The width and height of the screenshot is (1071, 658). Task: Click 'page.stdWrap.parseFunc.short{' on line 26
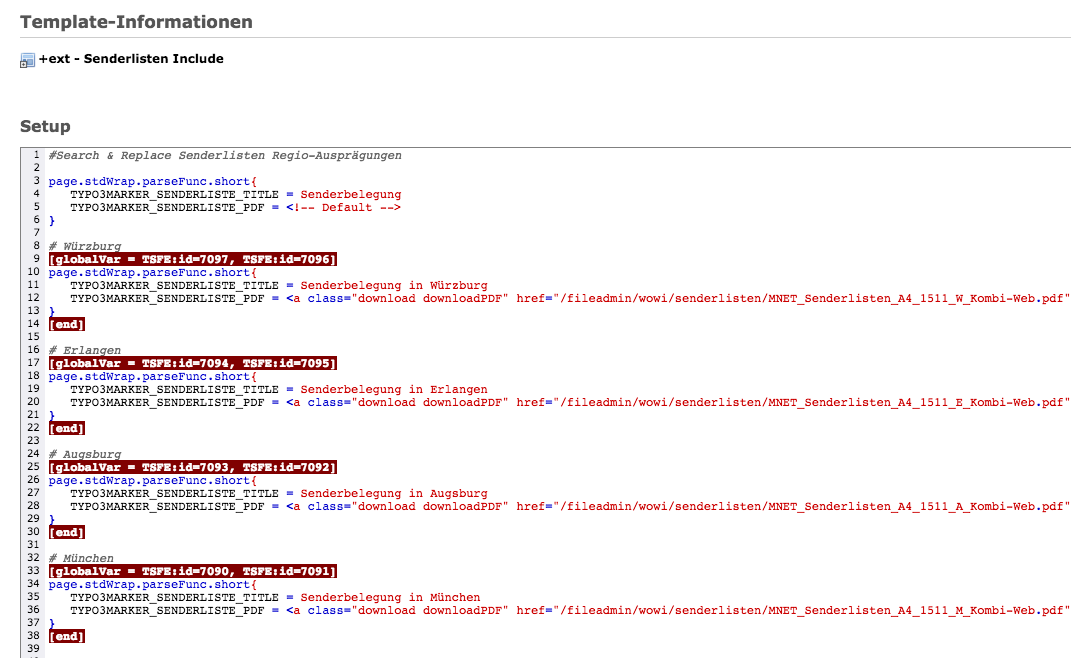153,480
